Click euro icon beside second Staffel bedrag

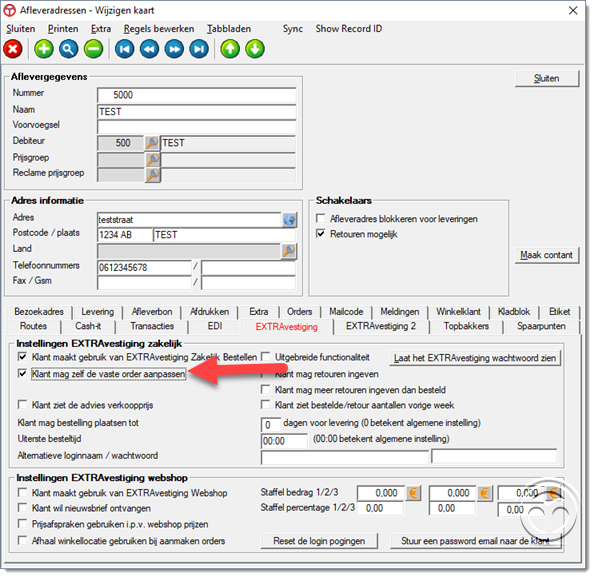click(x=485, y=493)
